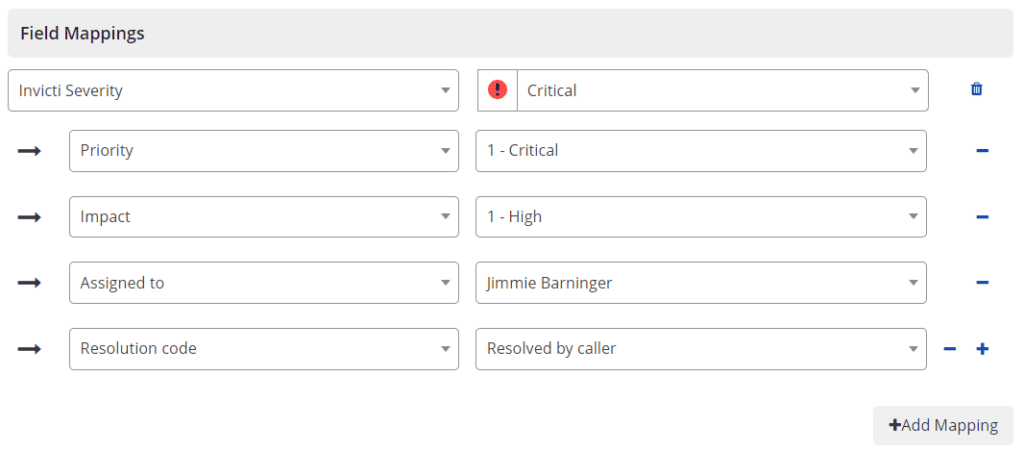Click the Add Mapping button
Screen dimensions: 1024x451
coord(943,426)
